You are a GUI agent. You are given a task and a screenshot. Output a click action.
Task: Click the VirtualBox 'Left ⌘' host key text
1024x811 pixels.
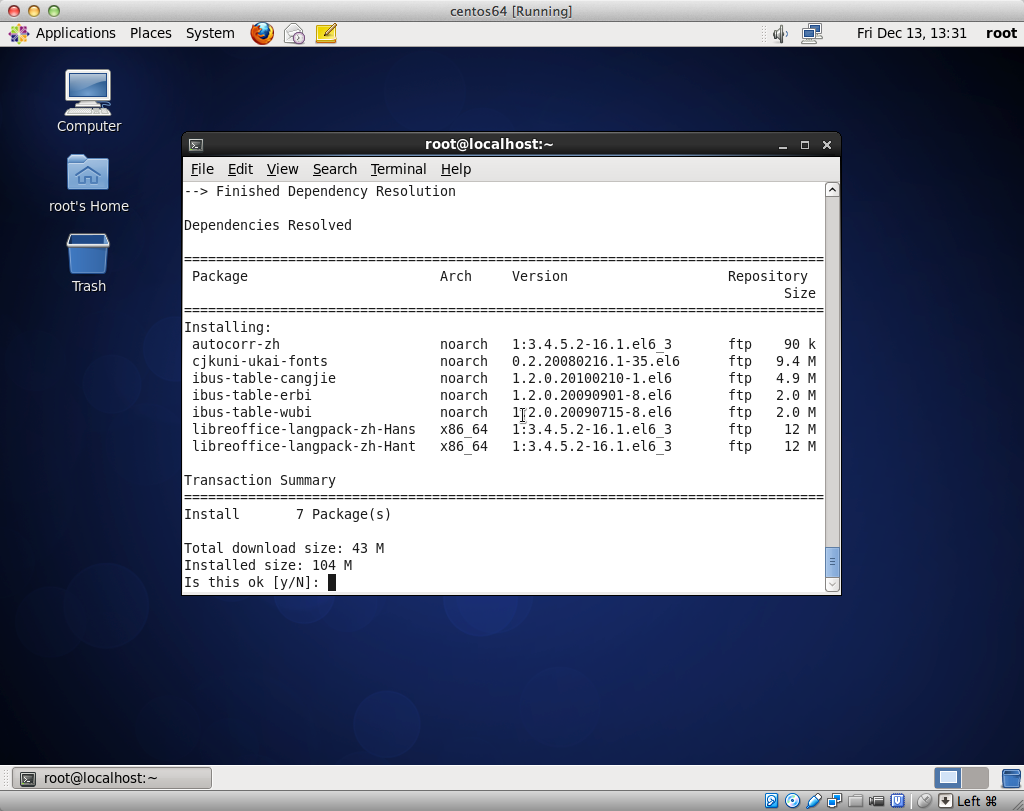977,801
